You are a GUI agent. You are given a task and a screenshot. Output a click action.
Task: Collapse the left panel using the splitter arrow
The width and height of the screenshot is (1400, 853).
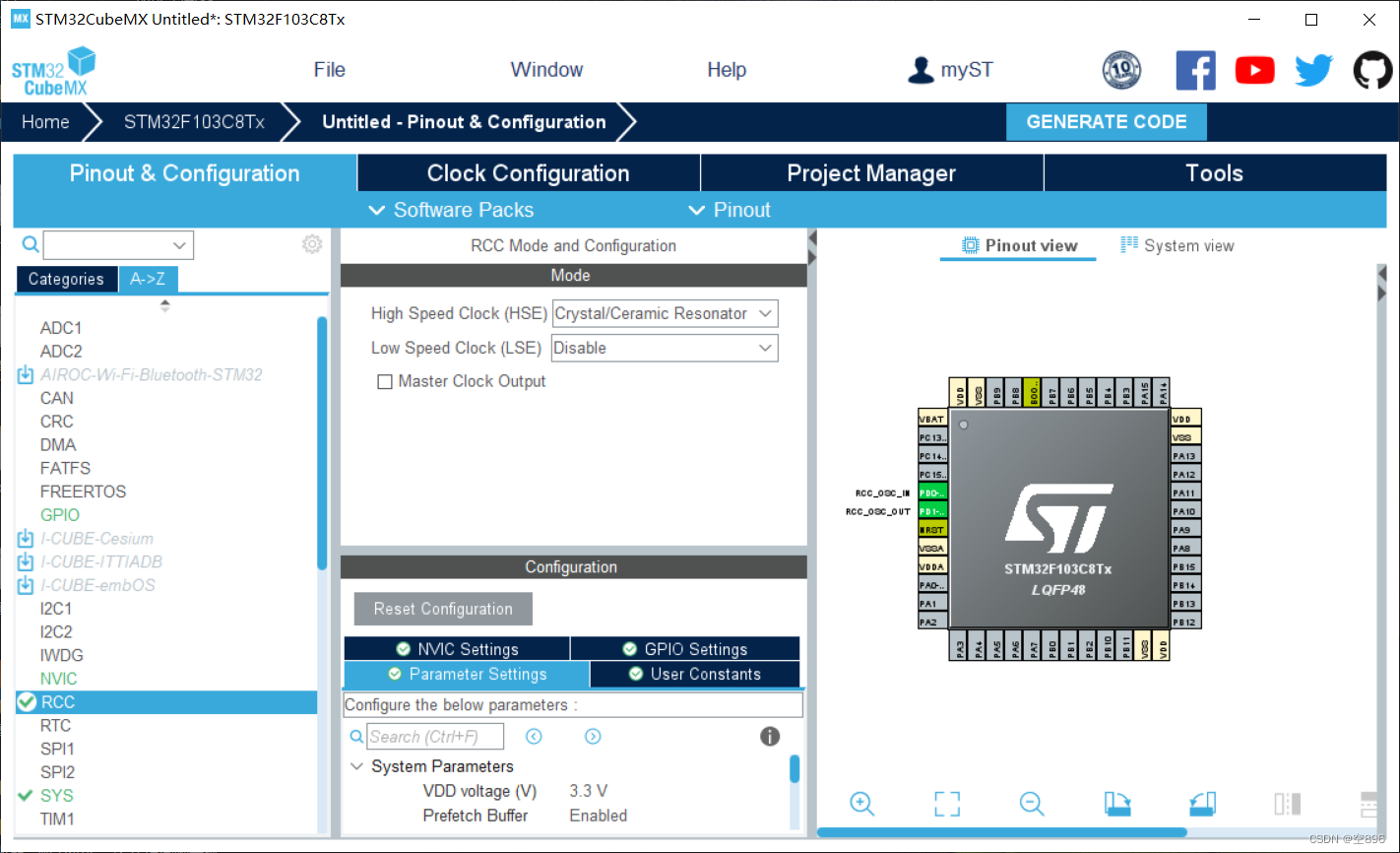click(x=812, y=238)
